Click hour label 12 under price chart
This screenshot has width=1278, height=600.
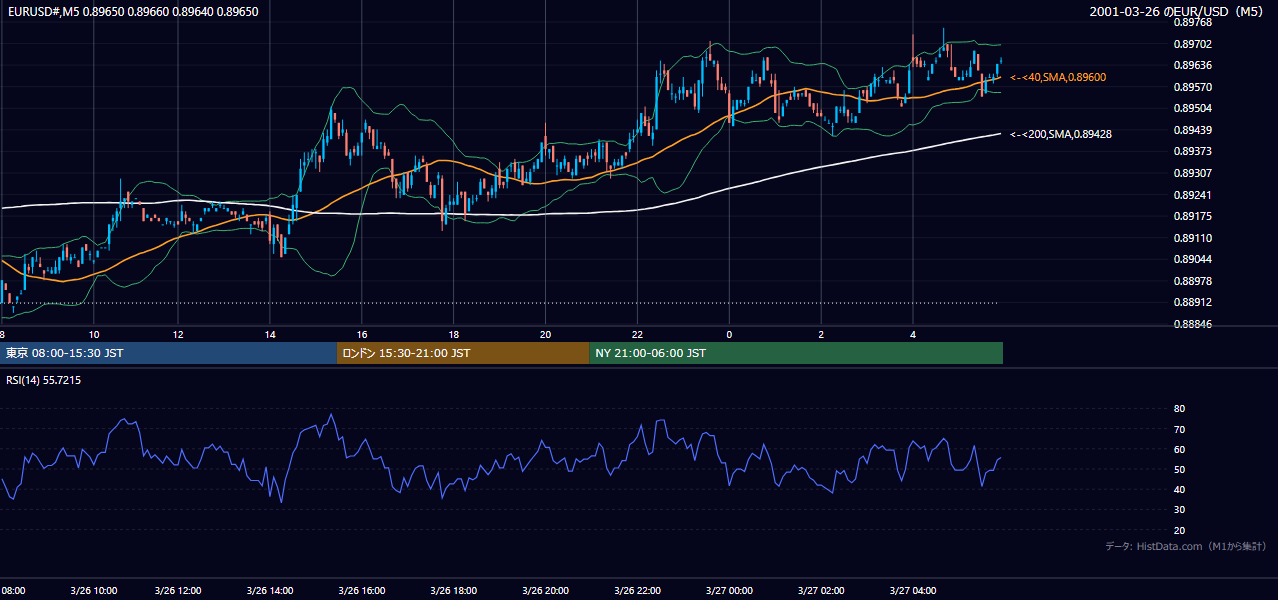(177, 334)
